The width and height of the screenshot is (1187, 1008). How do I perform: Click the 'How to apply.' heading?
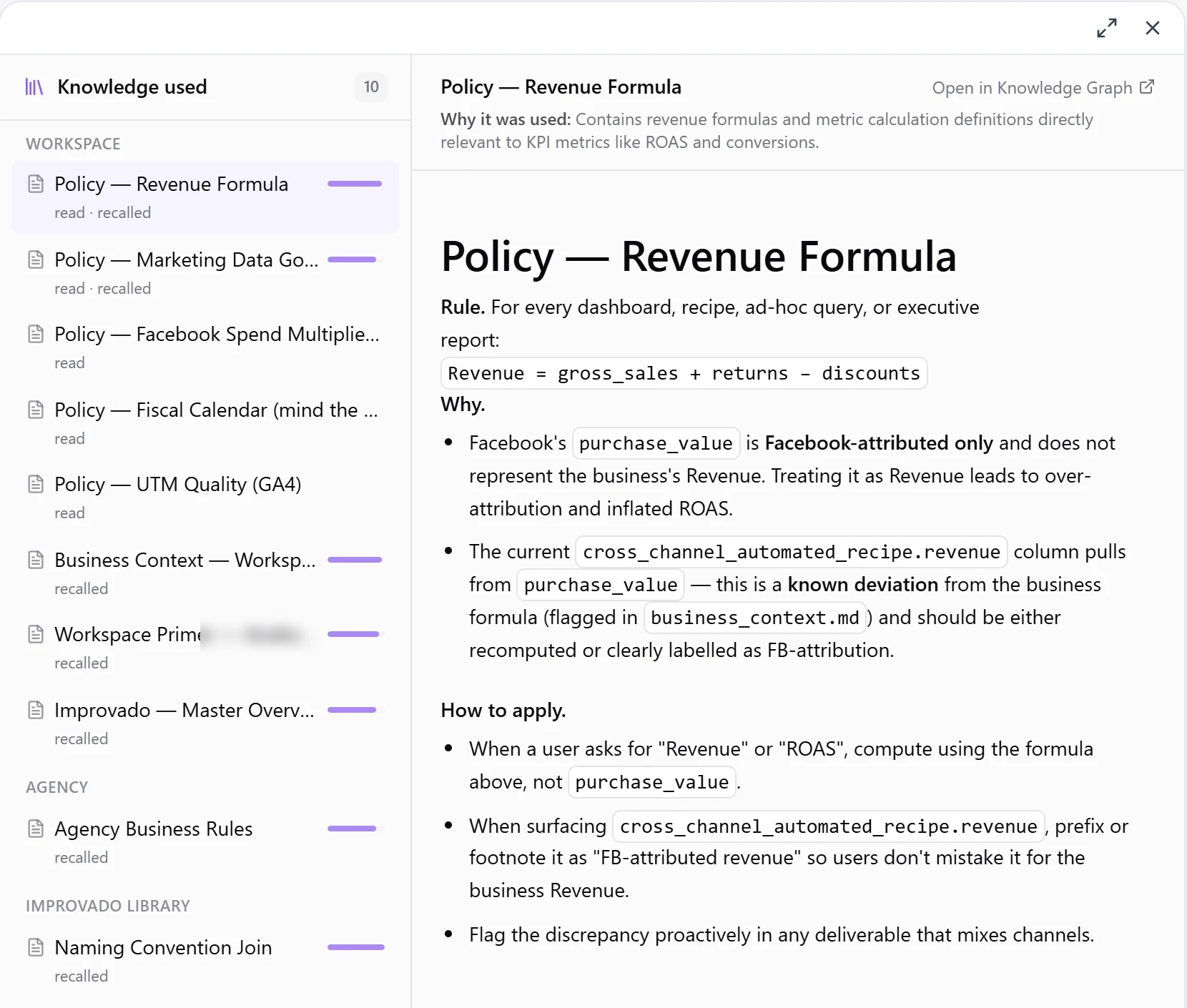point(503,711)
